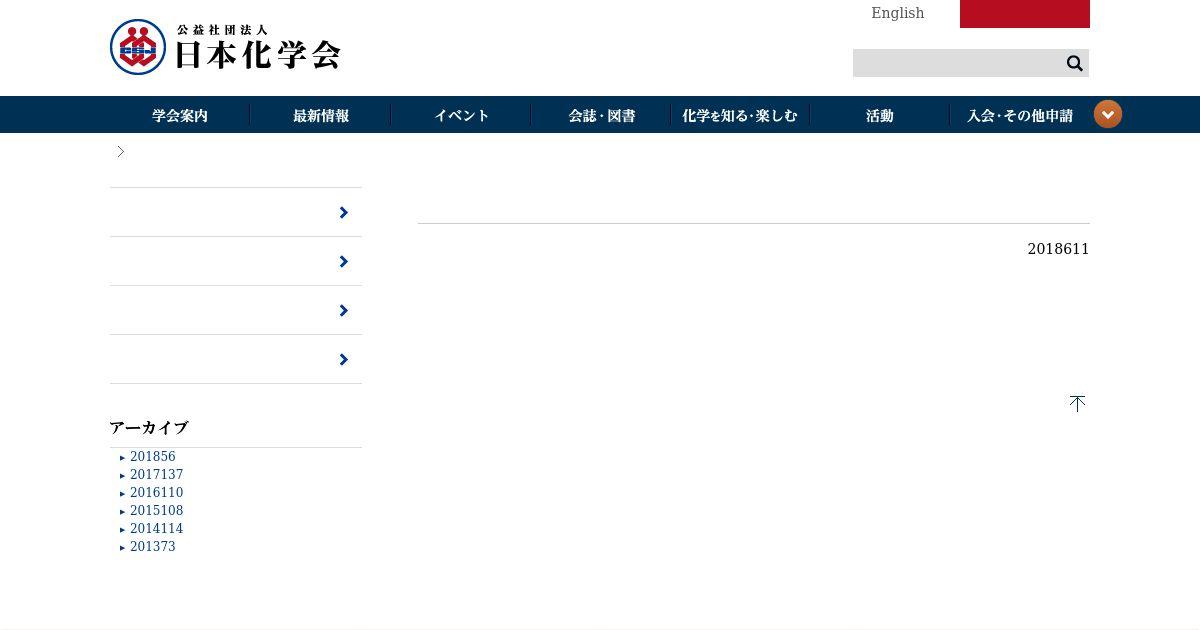This screenshot has height=630, width=1200.
Task: Open the 最新情報 menu
Action: pyautogui.click(x=320, y=115)
